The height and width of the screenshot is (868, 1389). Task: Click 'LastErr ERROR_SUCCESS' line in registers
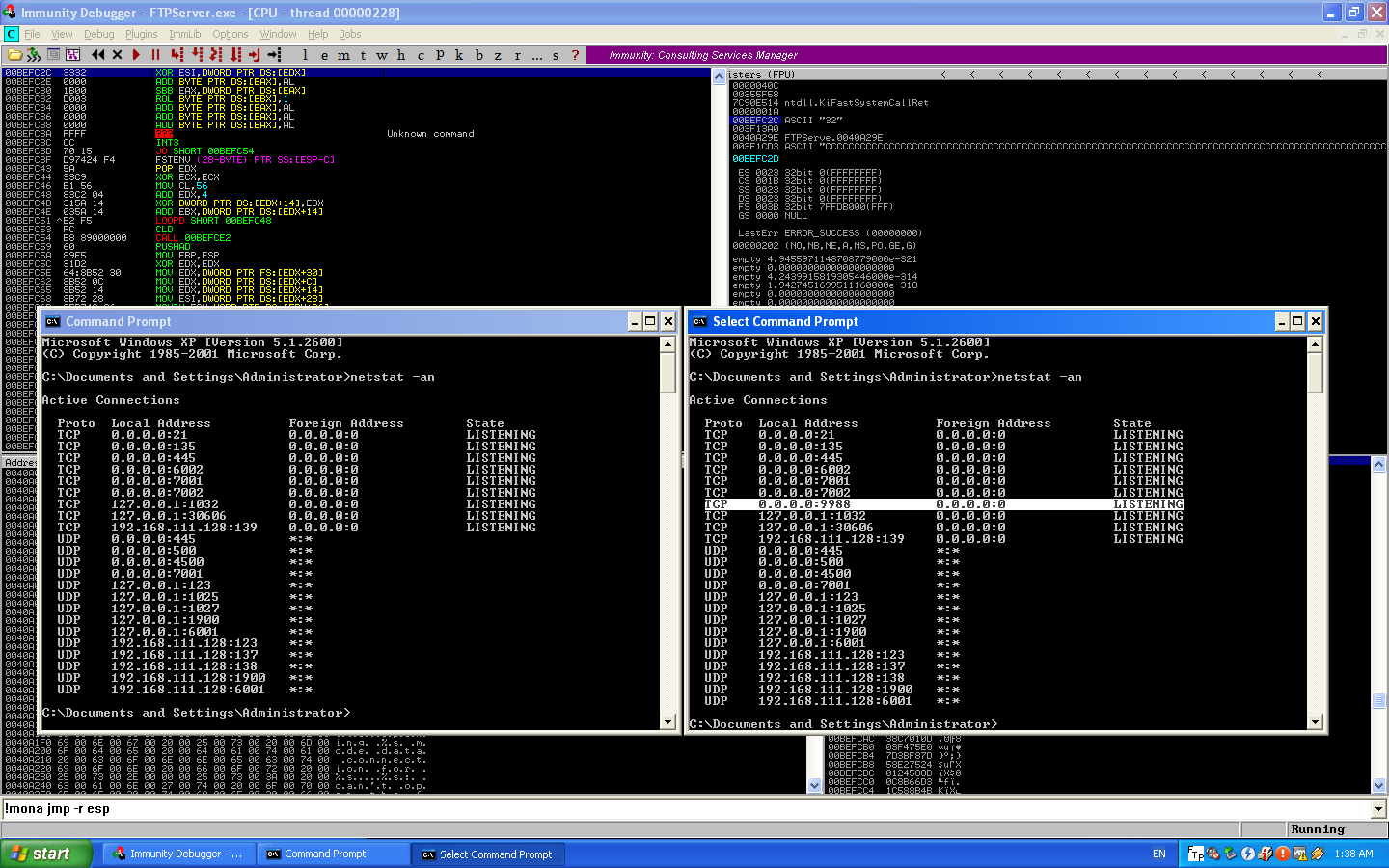pos(830,232)
